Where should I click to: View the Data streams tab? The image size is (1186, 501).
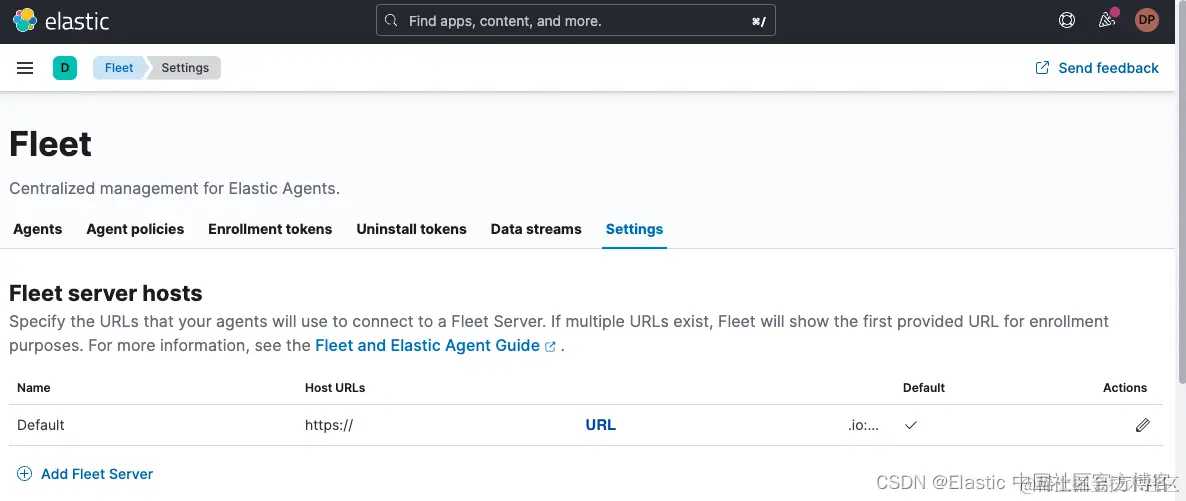click(536, 229)
